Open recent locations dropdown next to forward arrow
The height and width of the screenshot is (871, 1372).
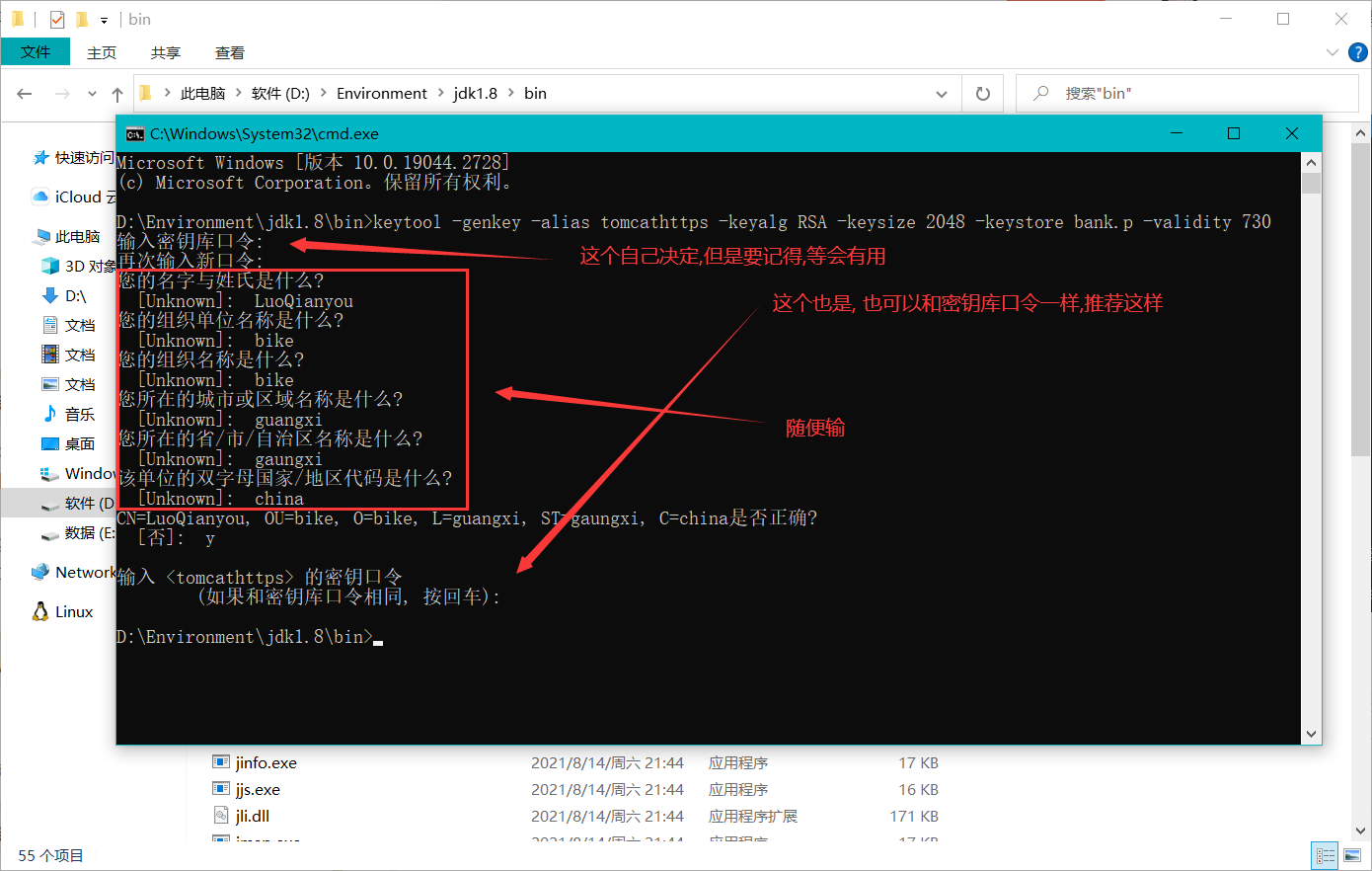pyautogui.click(x=92, y=94)
